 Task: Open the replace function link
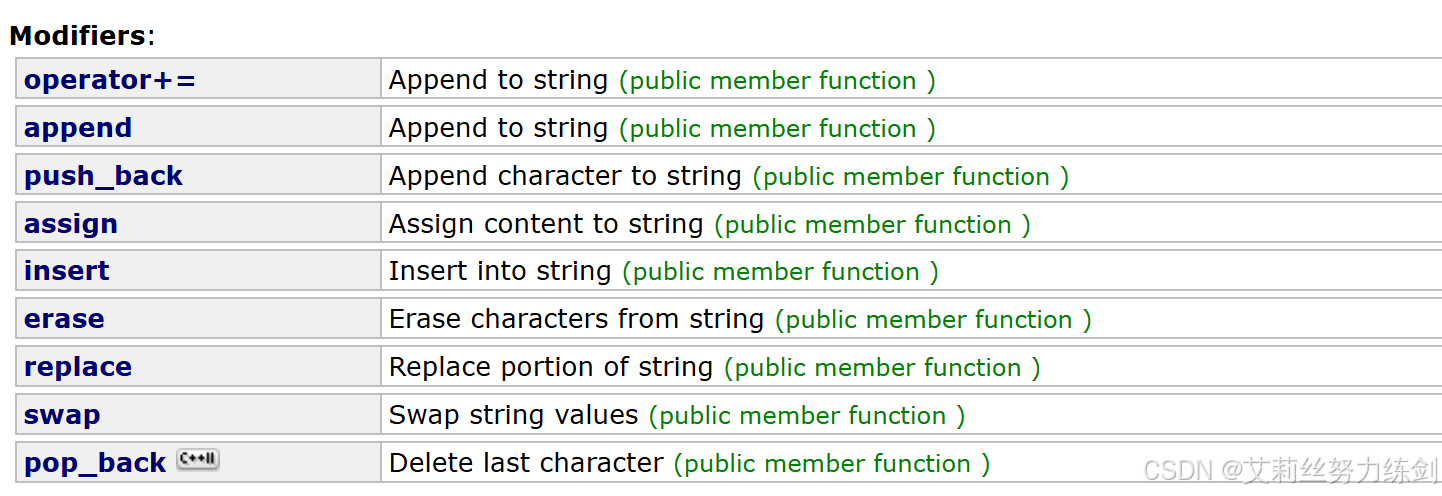tap(78, 367)
